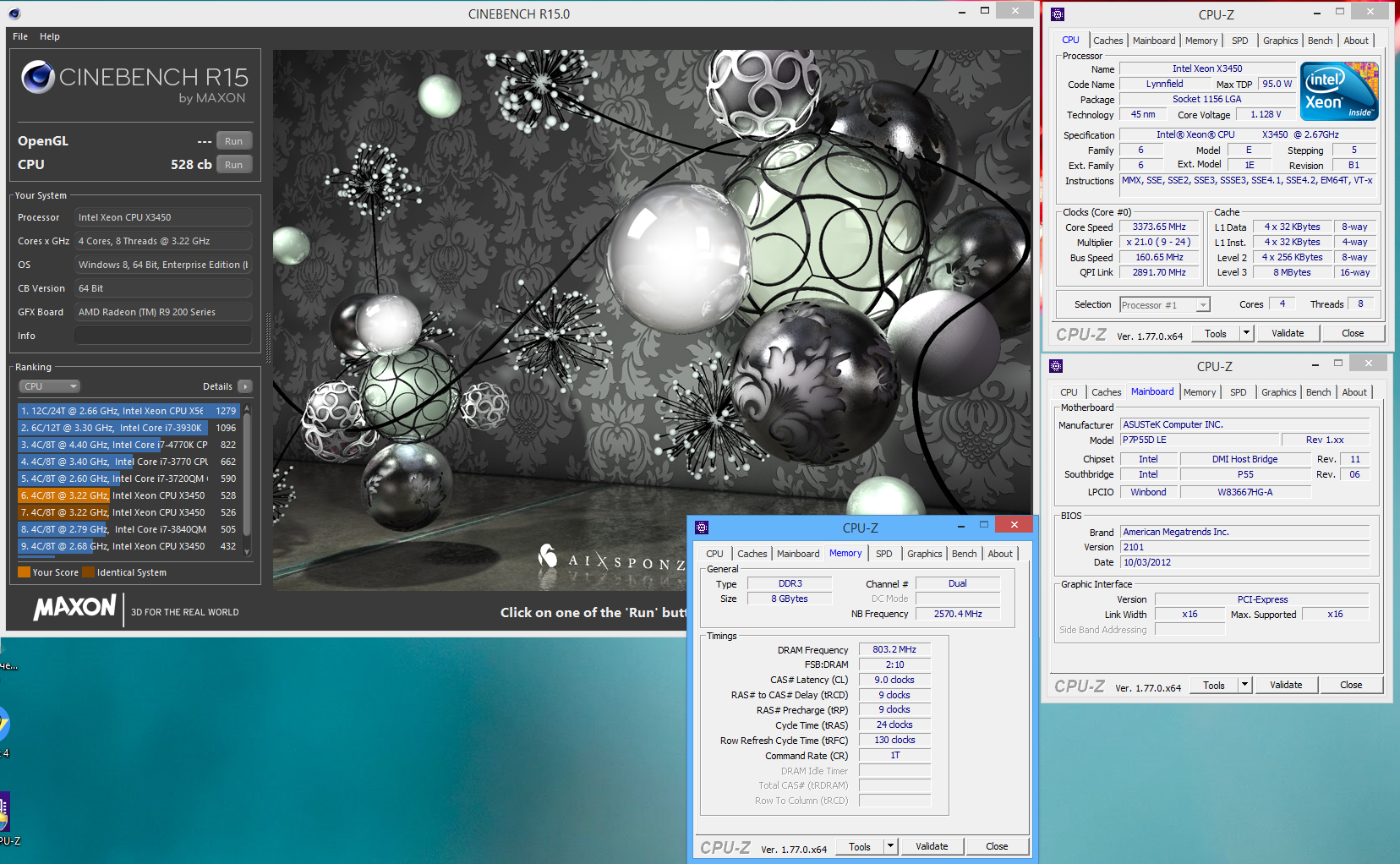The width and height of the screenshot is (1400, 864).
Task: Select Bench tab in Memory CPU-Z window
Action: 964,554
